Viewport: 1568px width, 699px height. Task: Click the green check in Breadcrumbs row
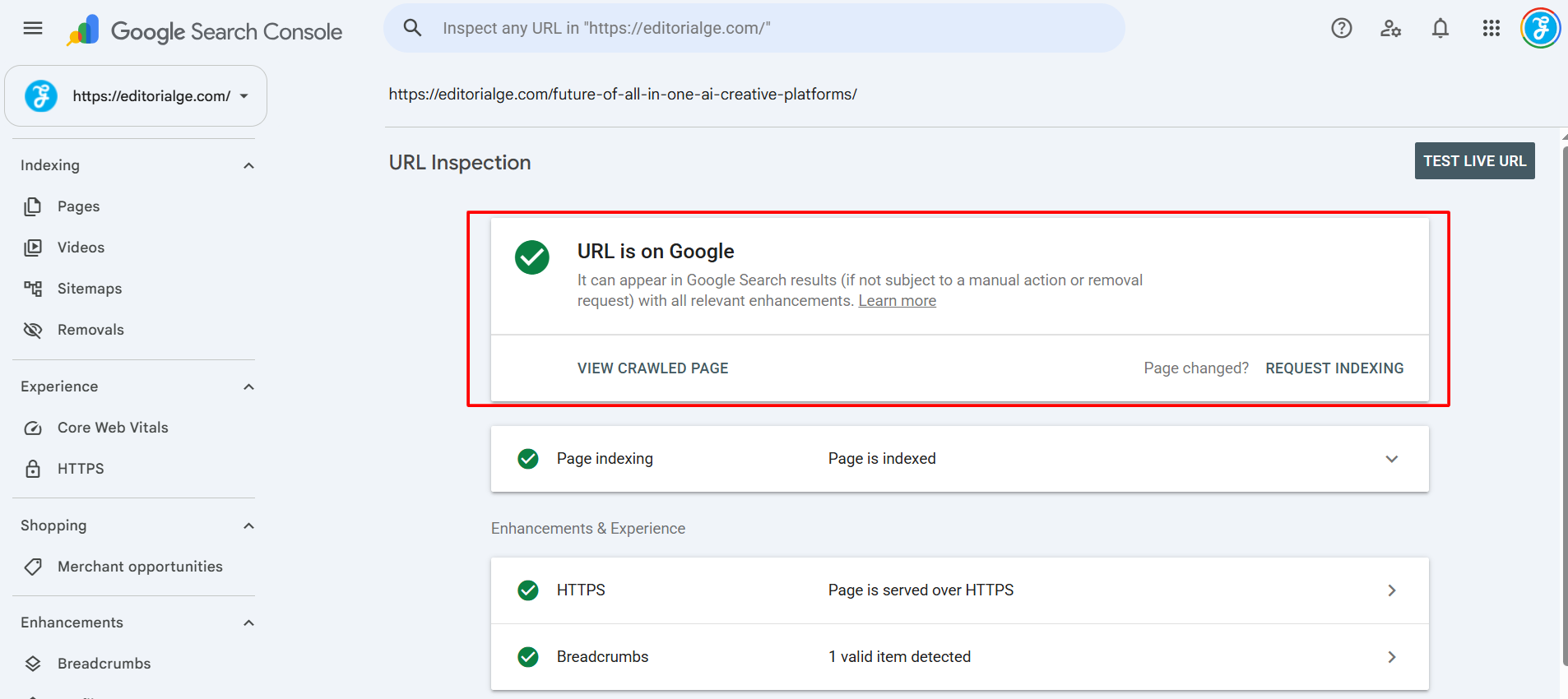528,657
